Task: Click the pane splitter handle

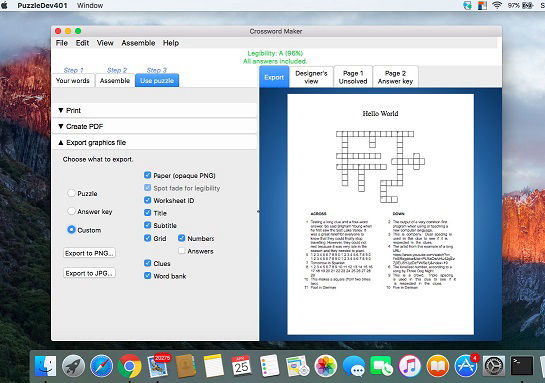Action: [258, 211]
